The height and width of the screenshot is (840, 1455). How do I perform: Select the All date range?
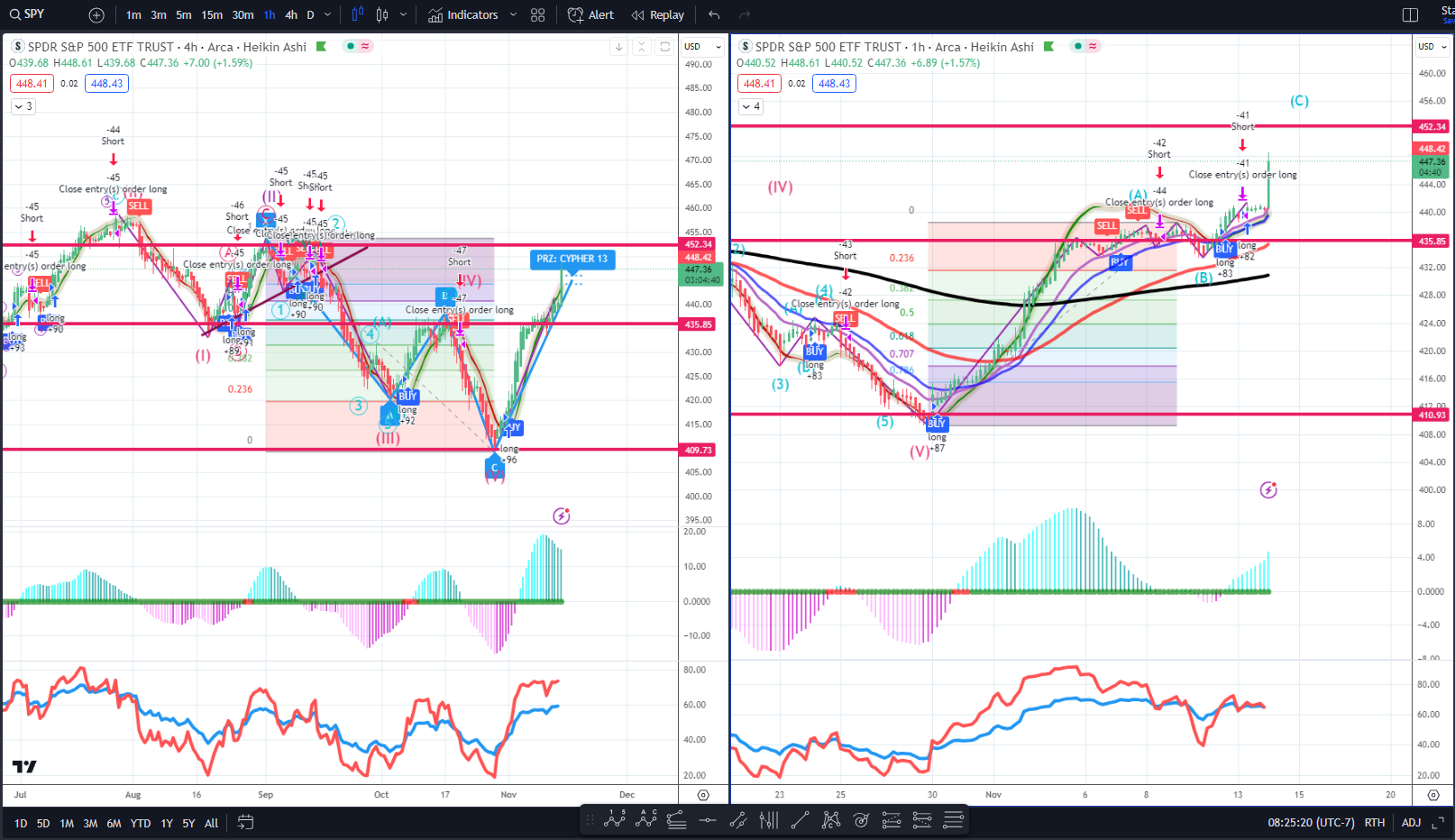(x=211, y=824)
